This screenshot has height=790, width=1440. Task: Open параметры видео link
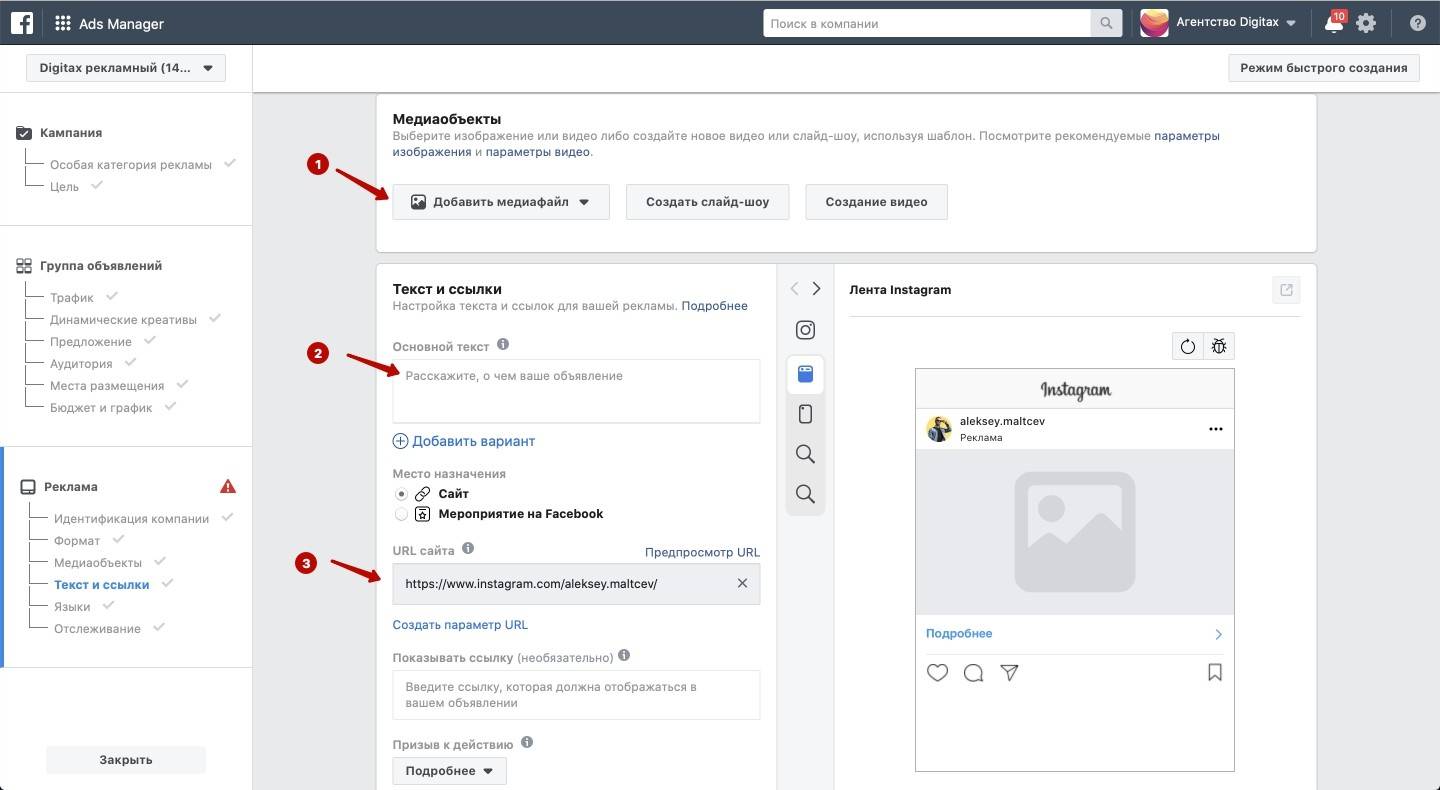point(538,152)
